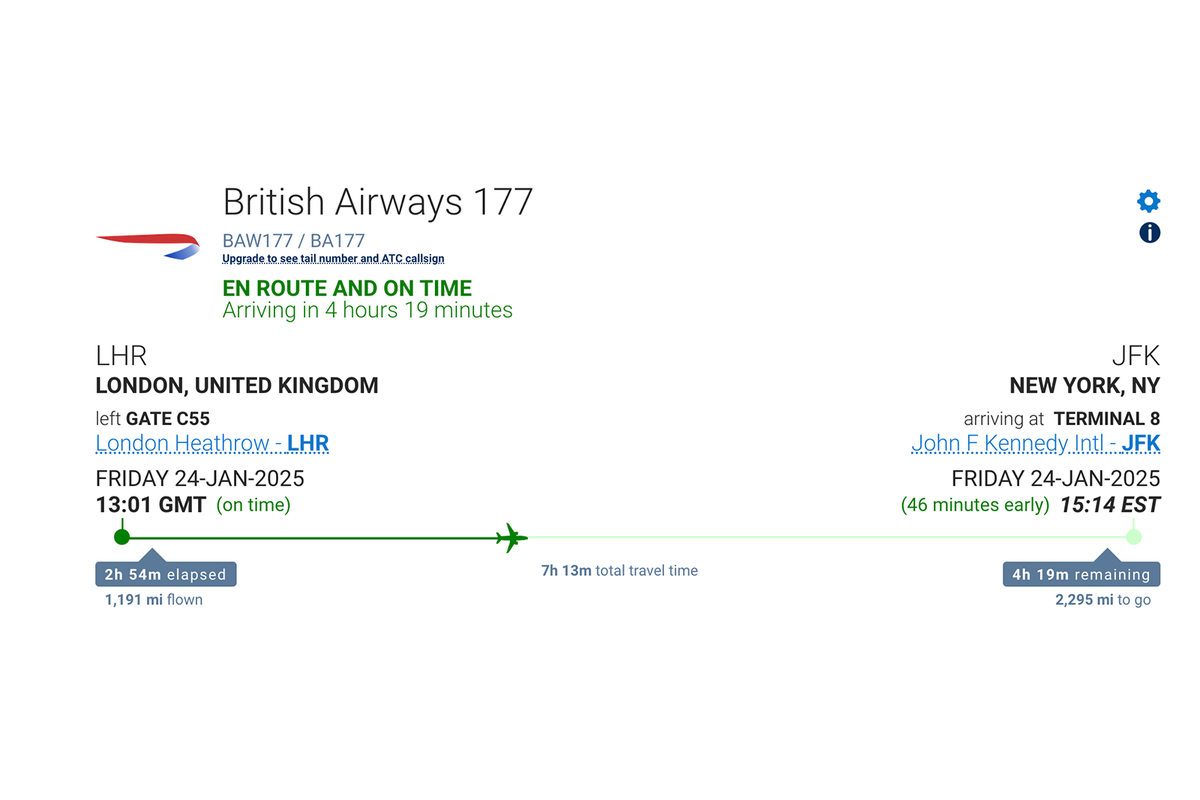Click the green departure dot on the timeline
The width and height of the screenshot is (1200, 800).
coord(122,537)
